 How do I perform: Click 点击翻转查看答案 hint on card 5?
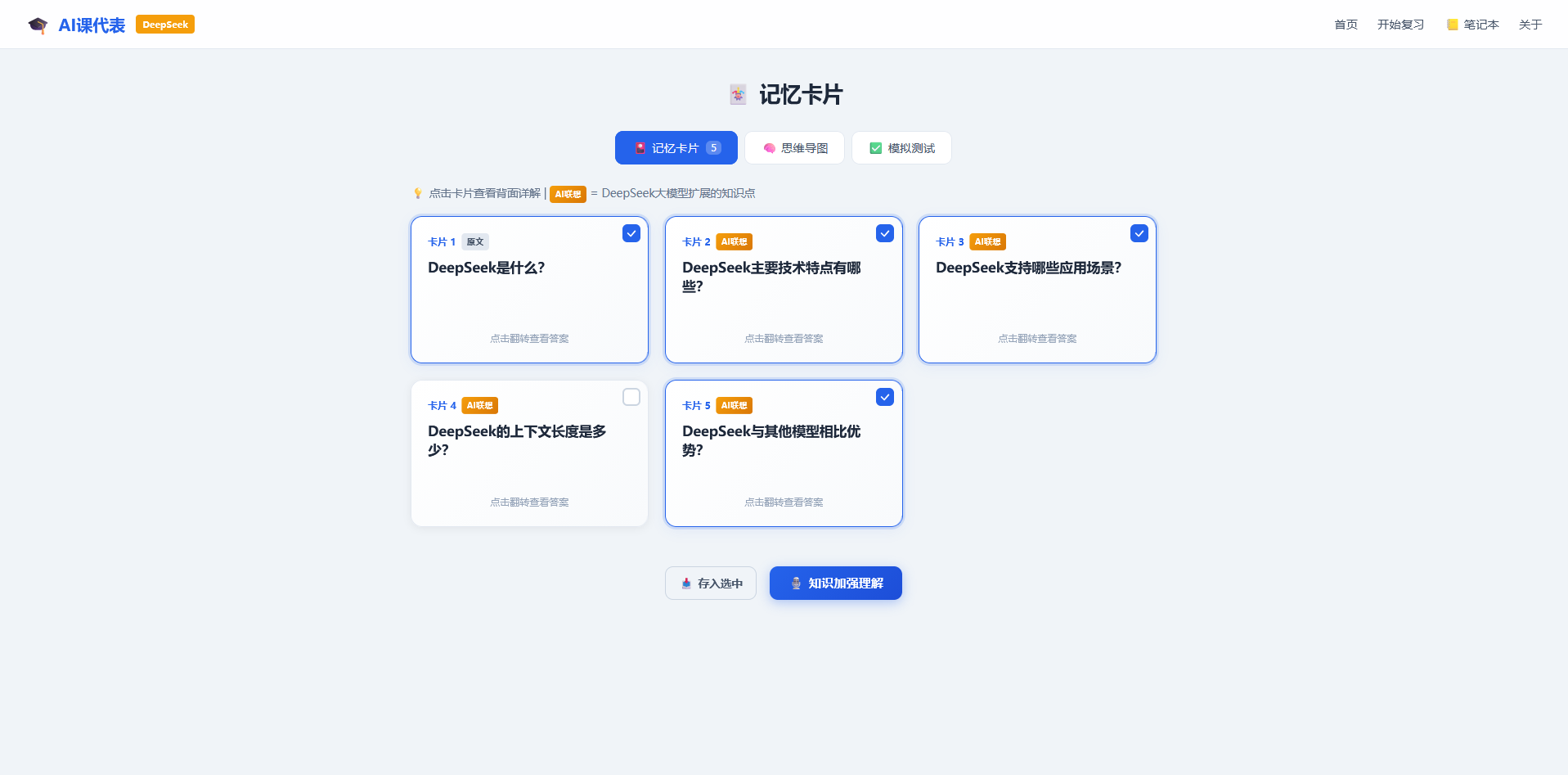pos(784,502)
